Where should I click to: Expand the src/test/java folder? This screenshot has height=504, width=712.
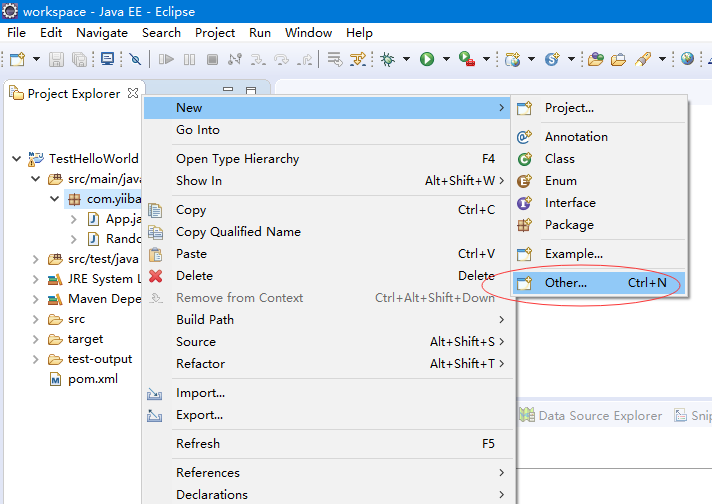click(35, 259)
